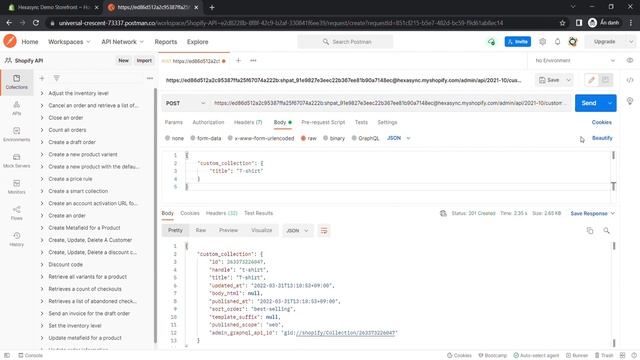Open the Send button dropdown arrow
640x360 pixels.
pos(610,103)
